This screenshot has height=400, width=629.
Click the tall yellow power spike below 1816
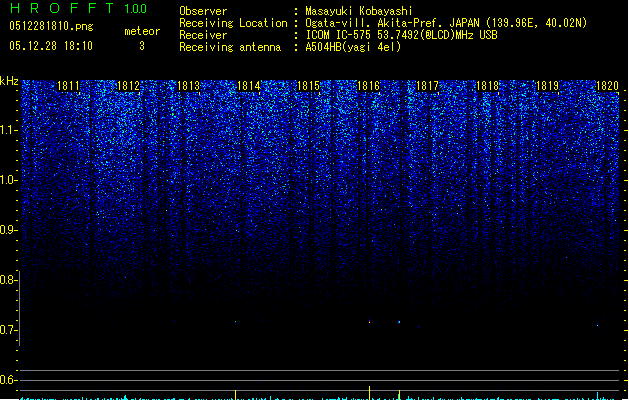(x=369, y=393)
